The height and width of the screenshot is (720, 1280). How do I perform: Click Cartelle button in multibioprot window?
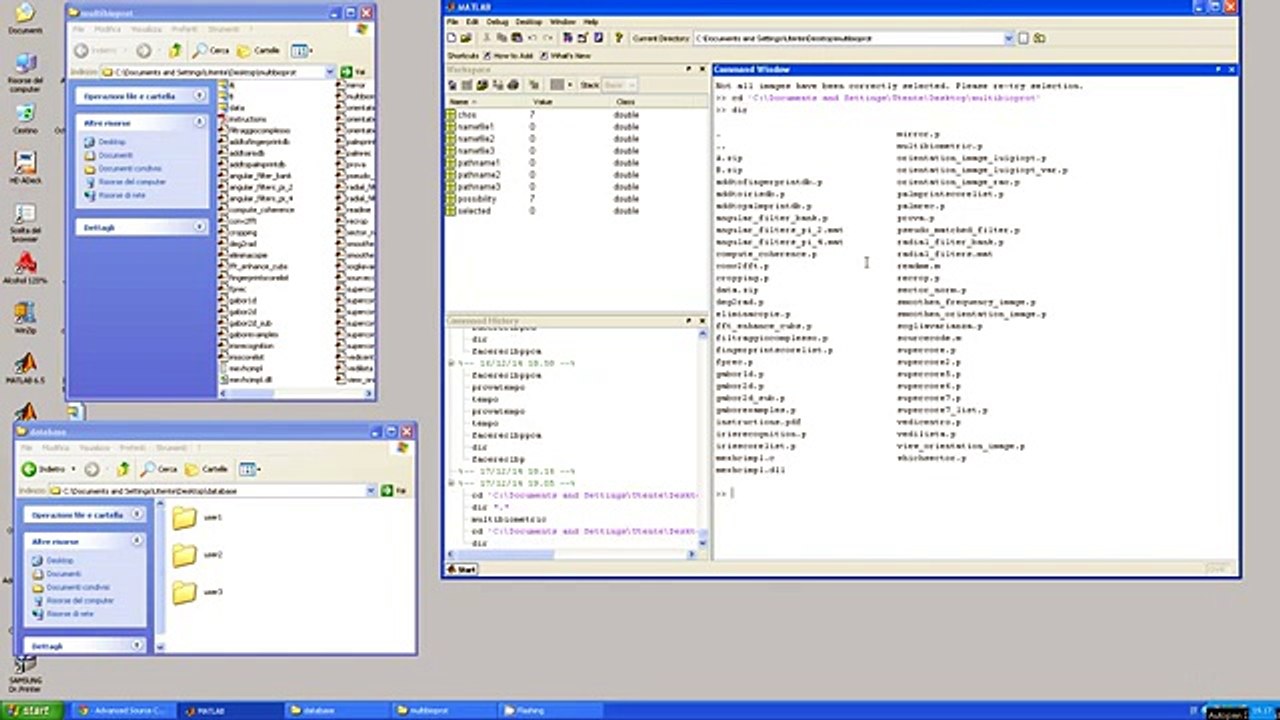click(259, 50)
